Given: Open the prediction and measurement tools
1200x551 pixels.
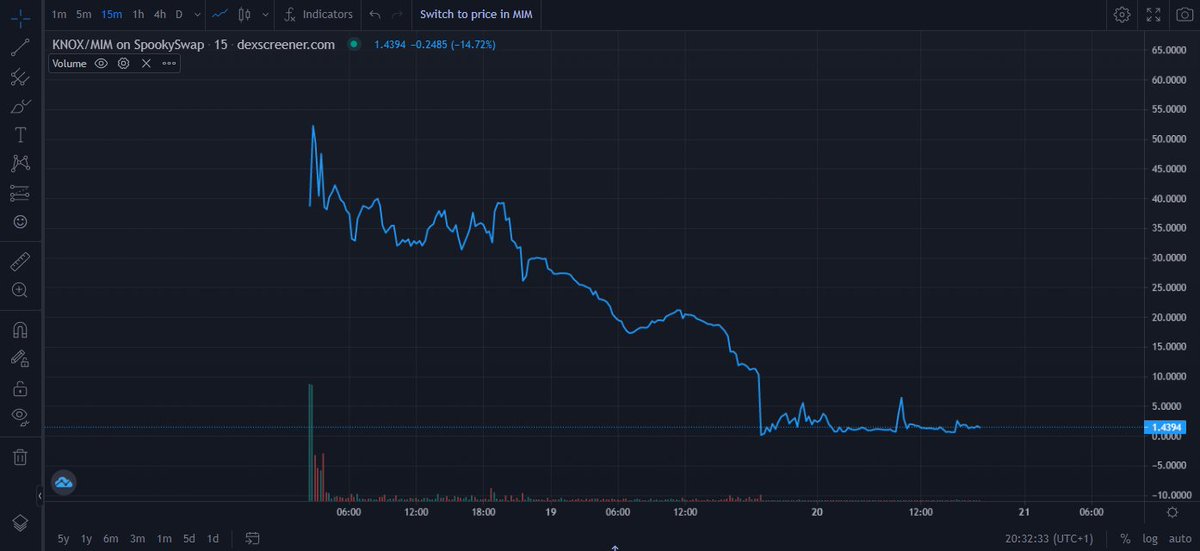Looking at the screenshot, I should tap(19, 193).
